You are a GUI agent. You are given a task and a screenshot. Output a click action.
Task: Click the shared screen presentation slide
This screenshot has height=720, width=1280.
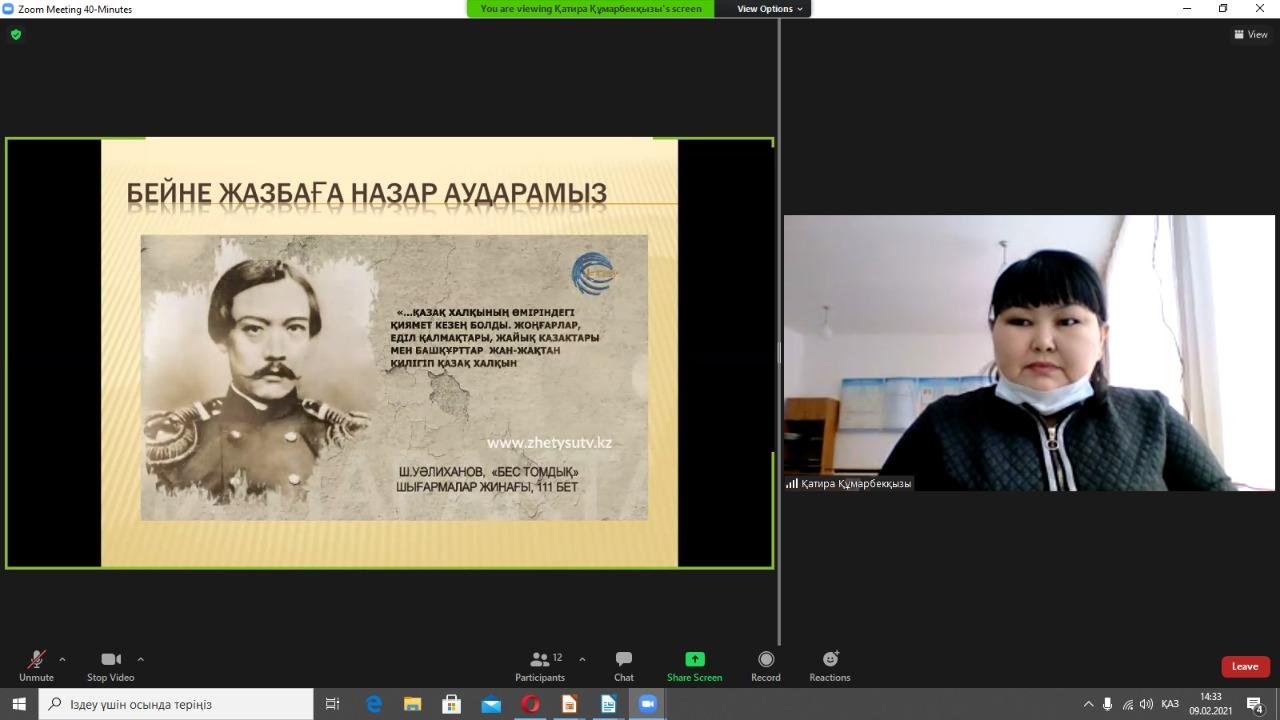click(389, 353)
